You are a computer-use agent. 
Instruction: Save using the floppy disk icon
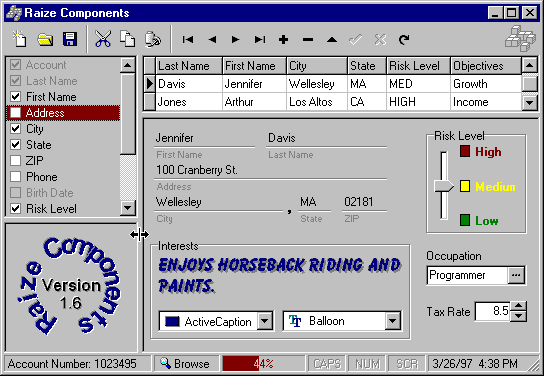(70, 39)
